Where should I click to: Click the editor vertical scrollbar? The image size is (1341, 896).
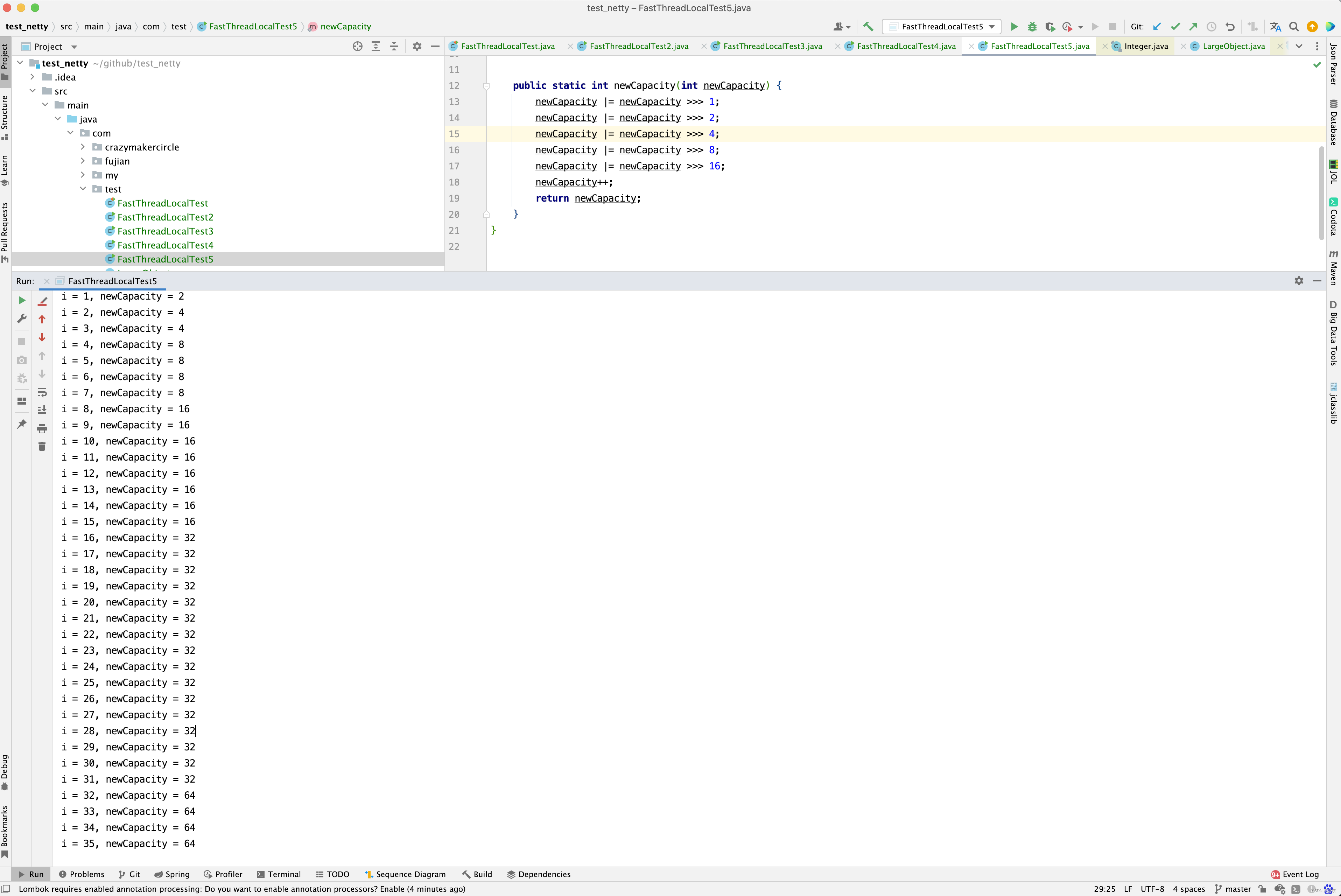pos(1321,193)
